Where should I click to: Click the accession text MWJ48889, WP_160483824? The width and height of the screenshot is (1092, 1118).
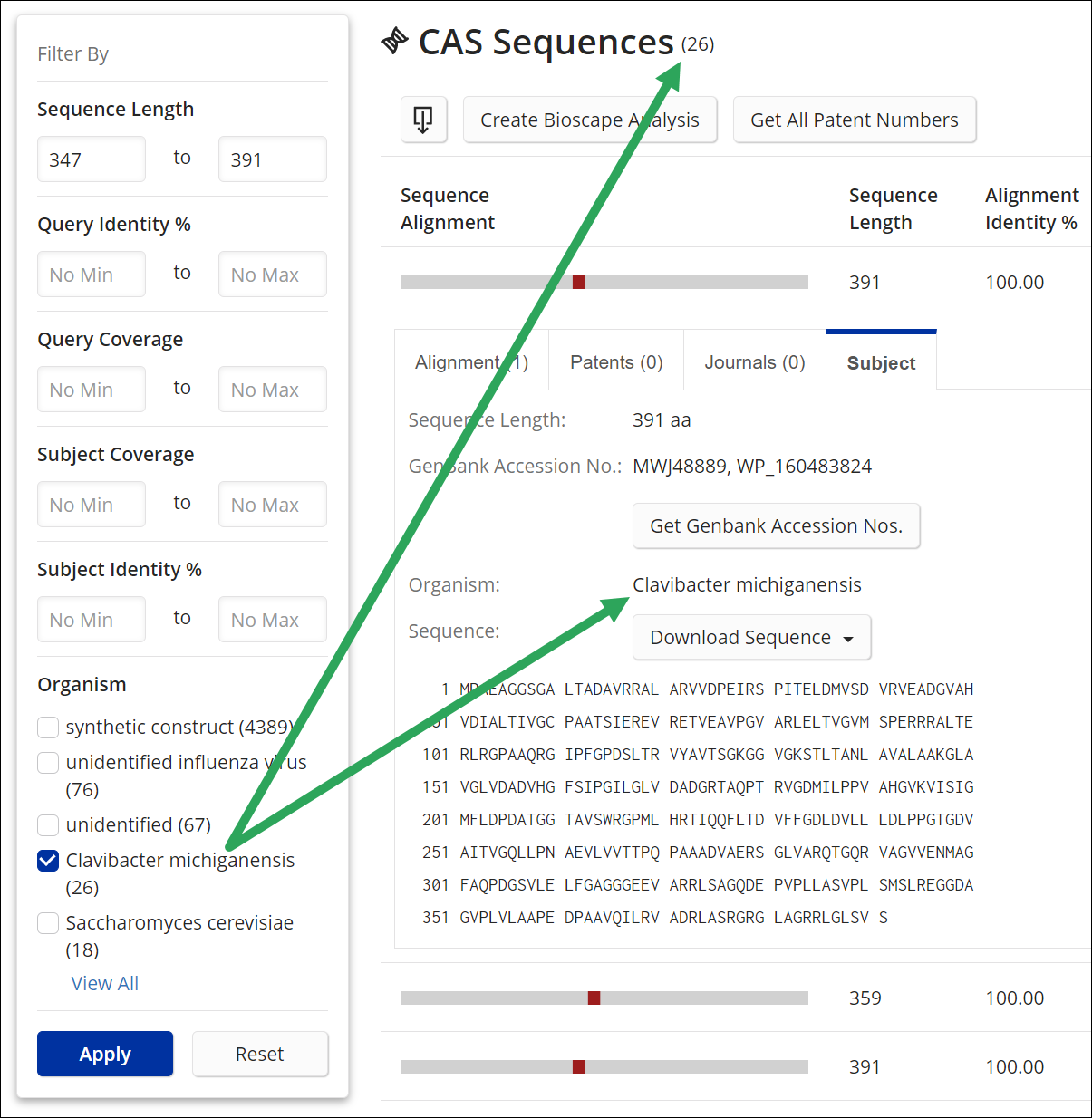[752, 467]
